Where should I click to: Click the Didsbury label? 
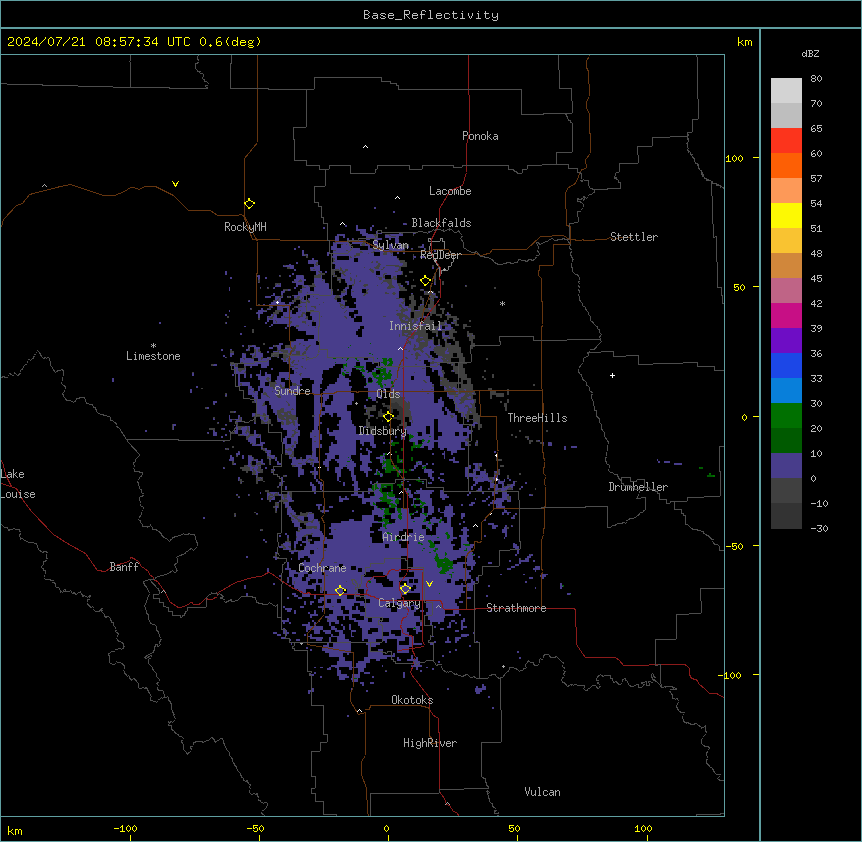pos(382,431)
